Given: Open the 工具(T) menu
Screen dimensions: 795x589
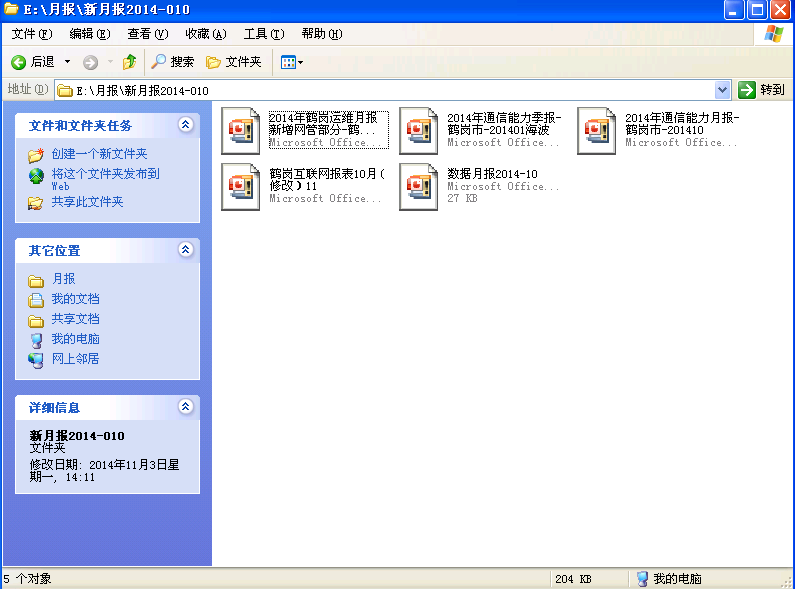Looking at the screenshot, I should (x=264, y=34).
